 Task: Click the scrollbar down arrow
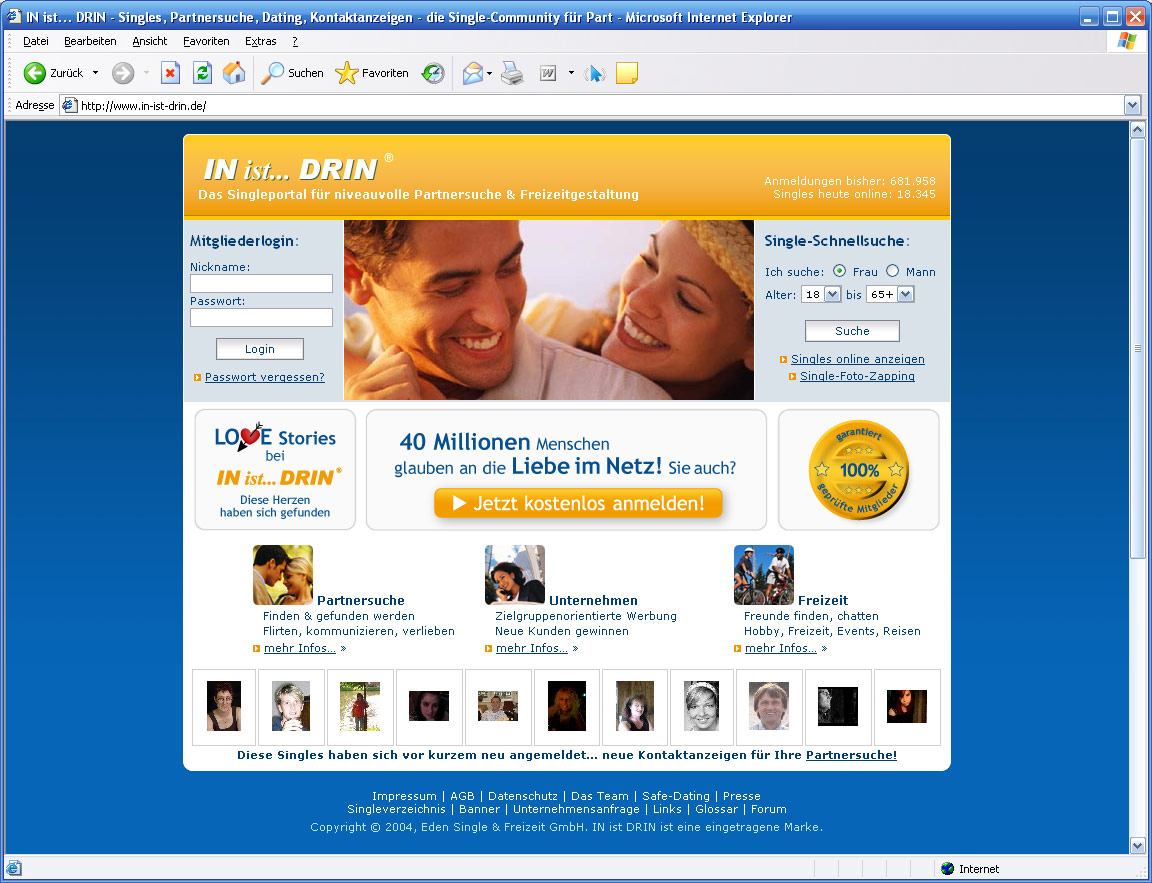point(1137,846)
